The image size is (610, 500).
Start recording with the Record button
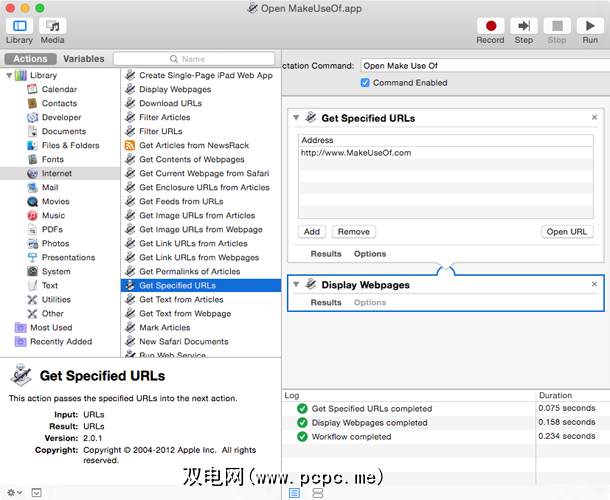click(491, 26)
